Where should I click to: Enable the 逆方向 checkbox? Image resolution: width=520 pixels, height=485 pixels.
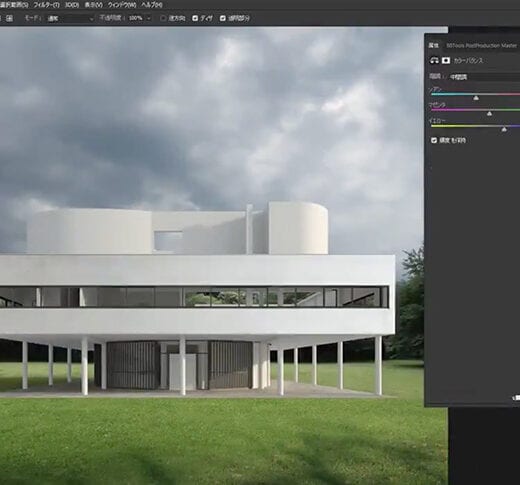click(x=163, y=18)
